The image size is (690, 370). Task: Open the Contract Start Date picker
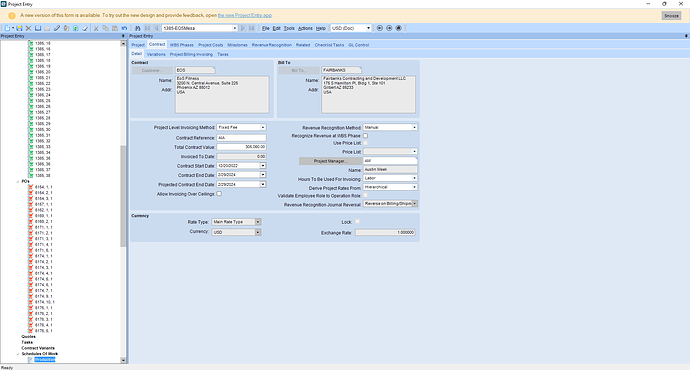263,166
